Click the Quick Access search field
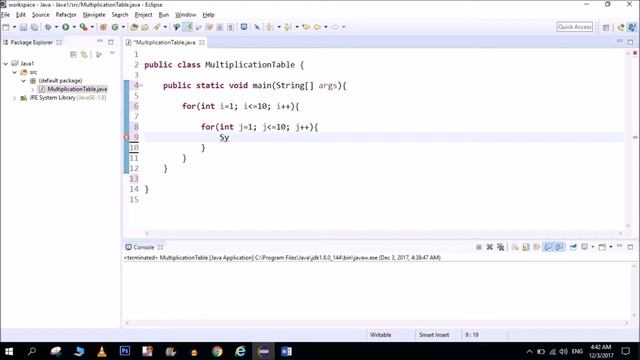The image size is (640, 360). click(574, 27)
